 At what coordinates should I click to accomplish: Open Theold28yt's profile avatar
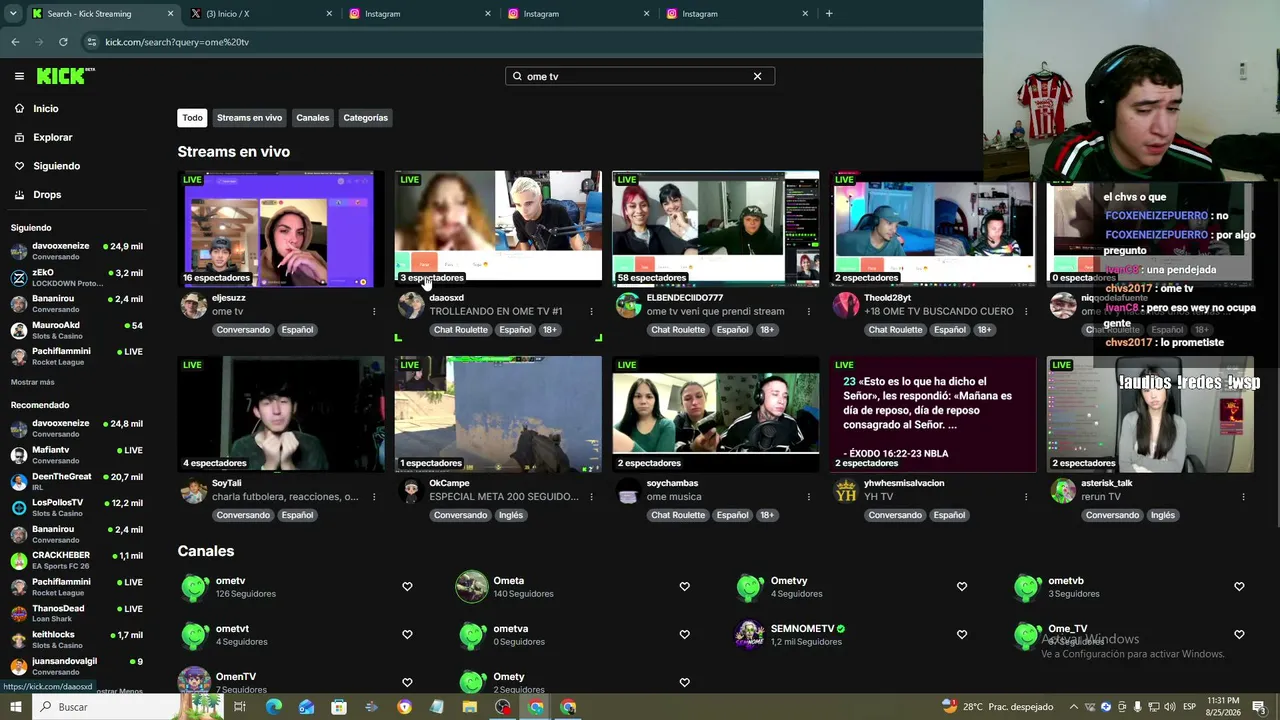point(846,305)
